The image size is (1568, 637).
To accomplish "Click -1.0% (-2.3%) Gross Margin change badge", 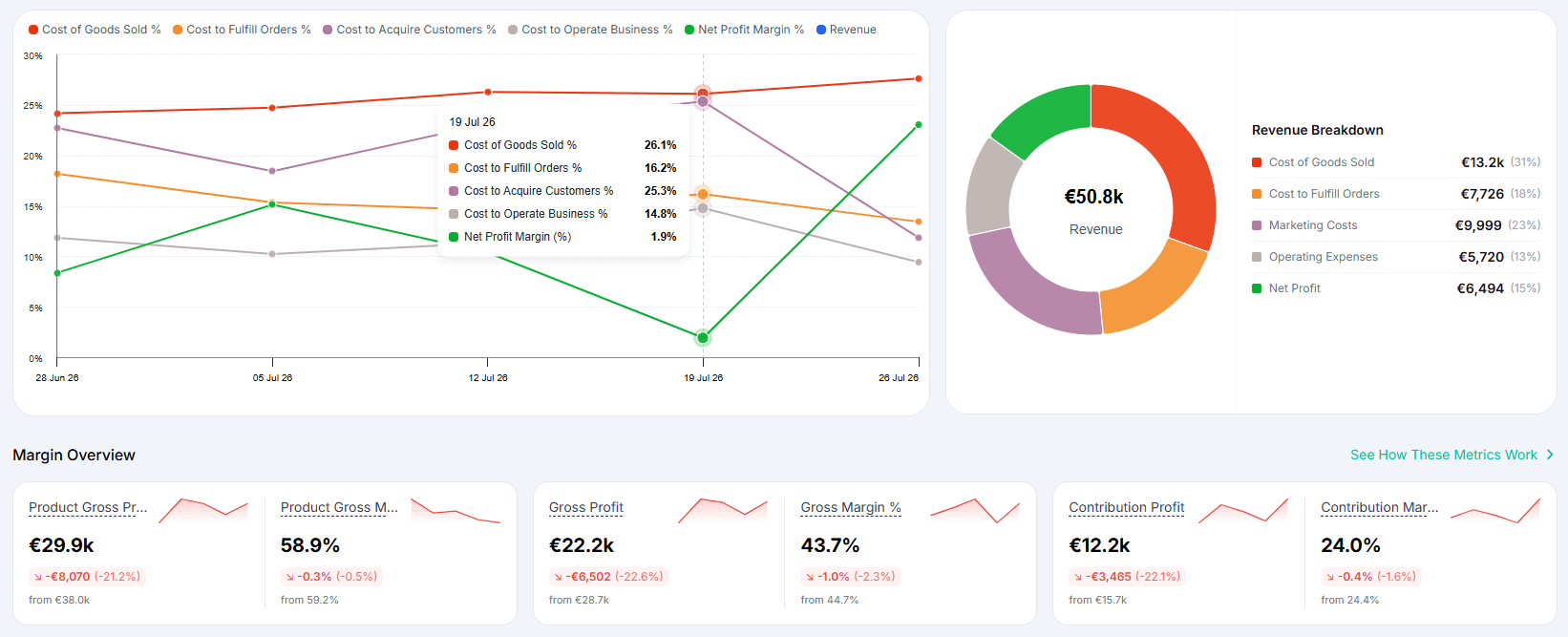I will tap(850, 577).
